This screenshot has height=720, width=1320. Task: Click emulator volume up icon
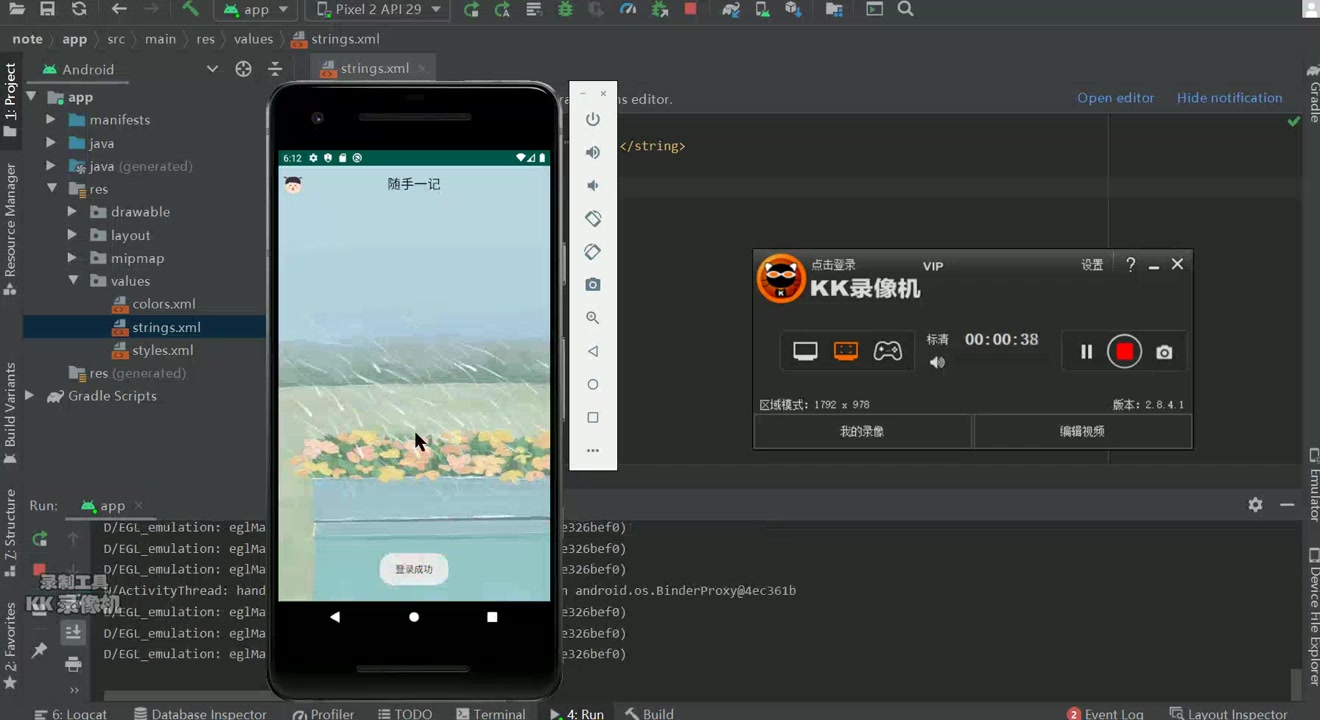(593, 152)
